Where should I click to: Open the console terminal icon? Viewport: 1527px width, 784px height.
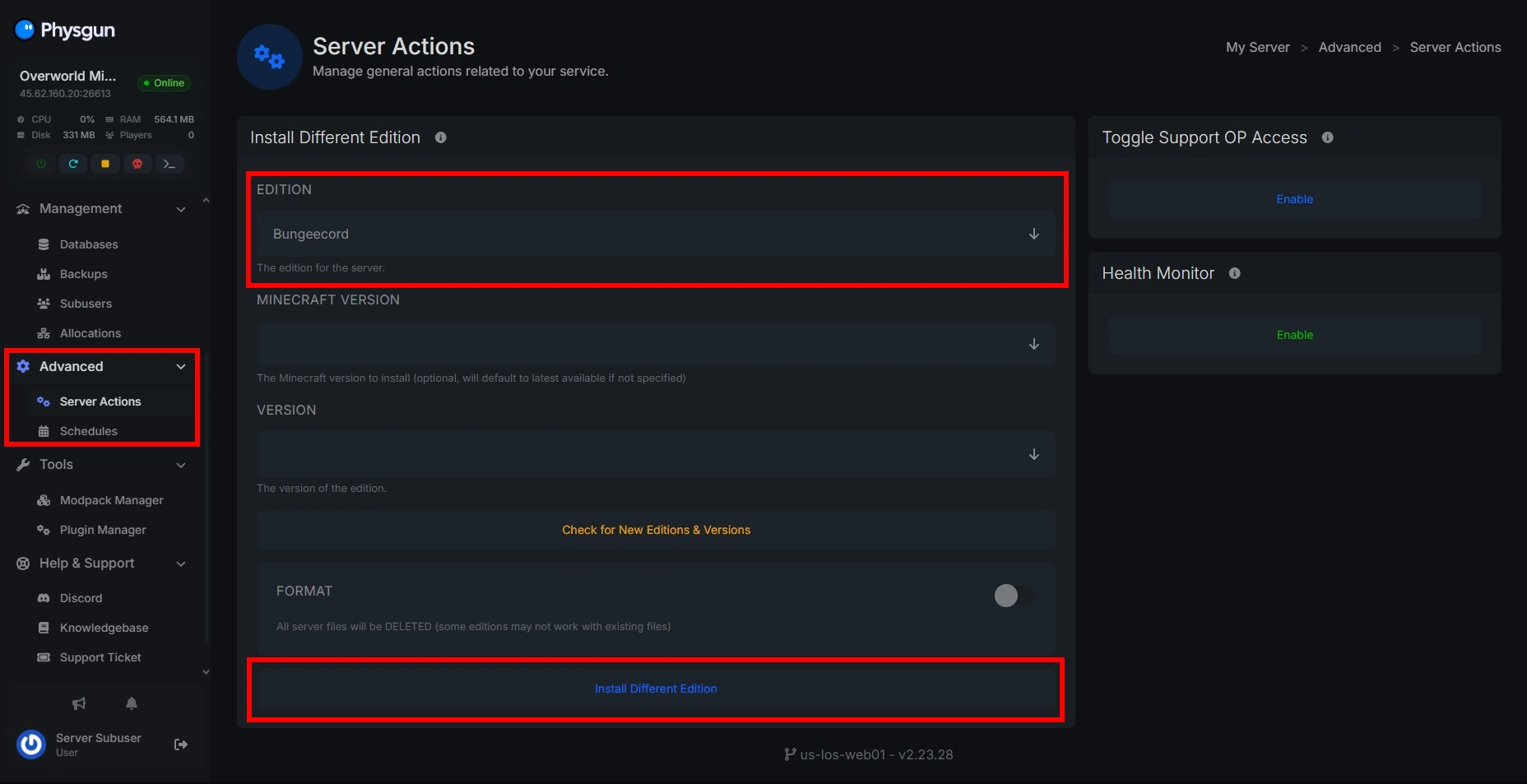(169, 164)
